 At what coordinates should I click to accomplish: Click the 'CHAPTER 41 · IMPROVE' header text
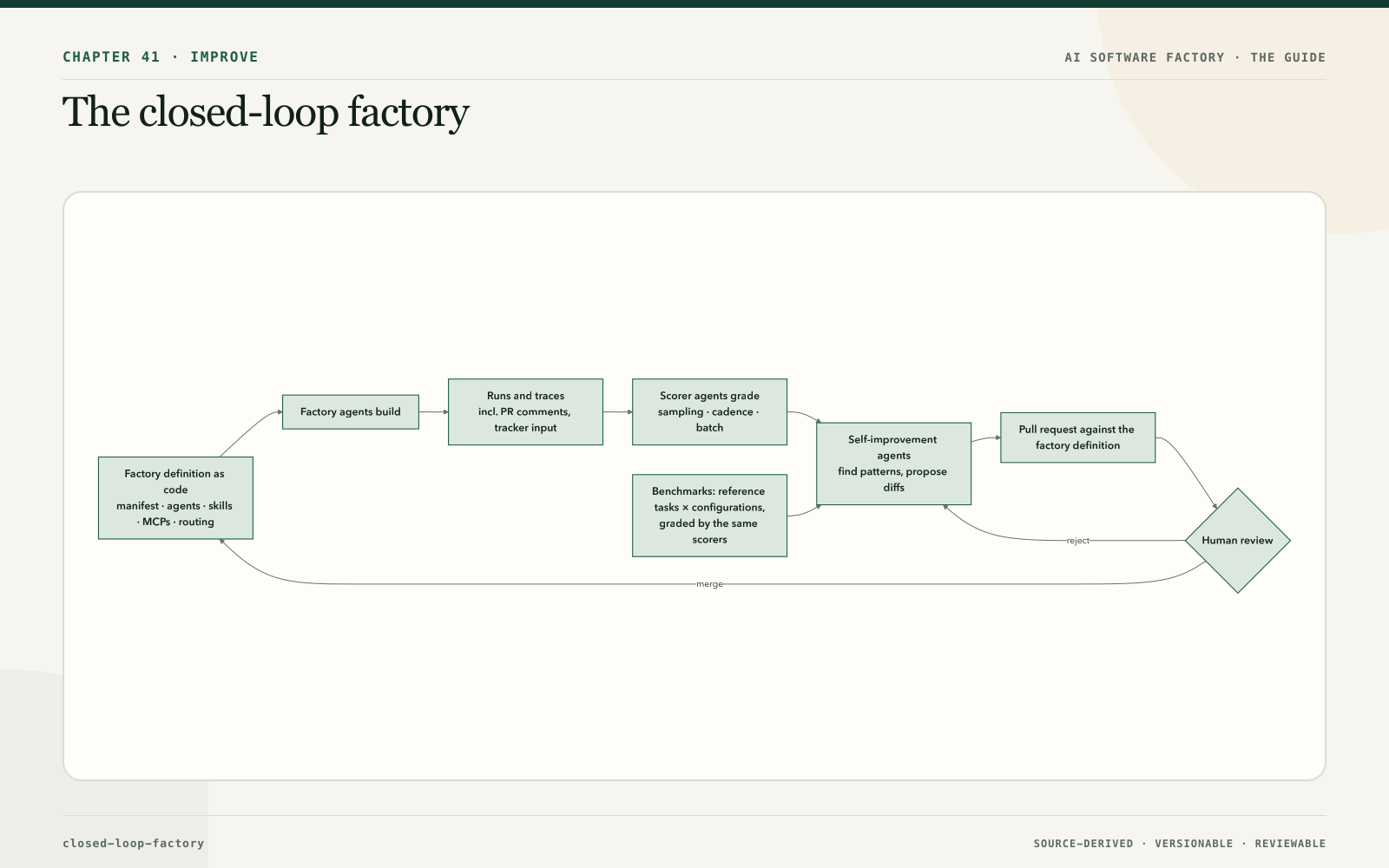coord(161,56)
